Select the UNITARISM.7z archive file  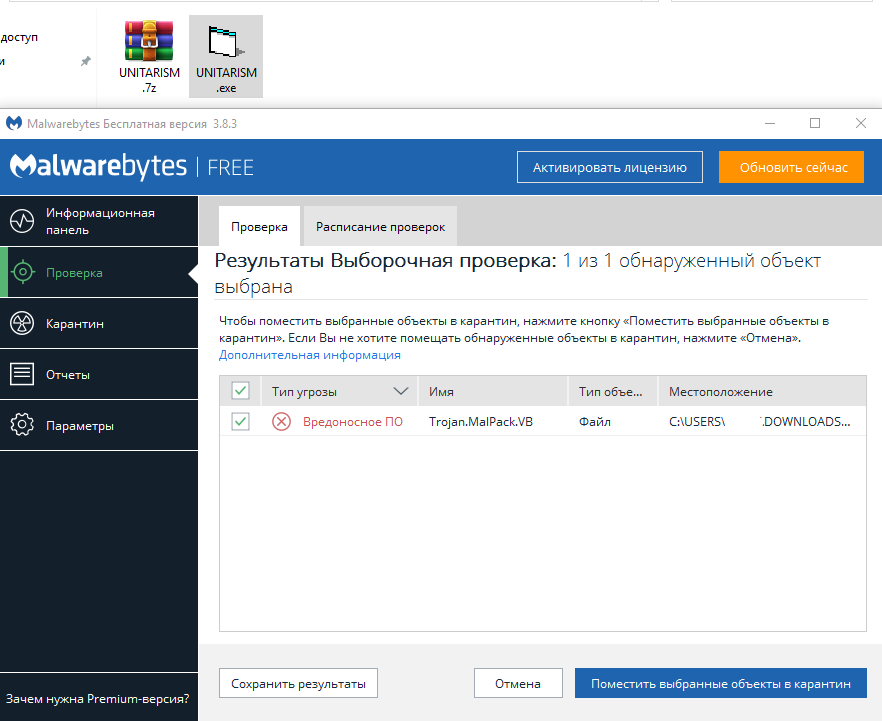click(149, 56)
